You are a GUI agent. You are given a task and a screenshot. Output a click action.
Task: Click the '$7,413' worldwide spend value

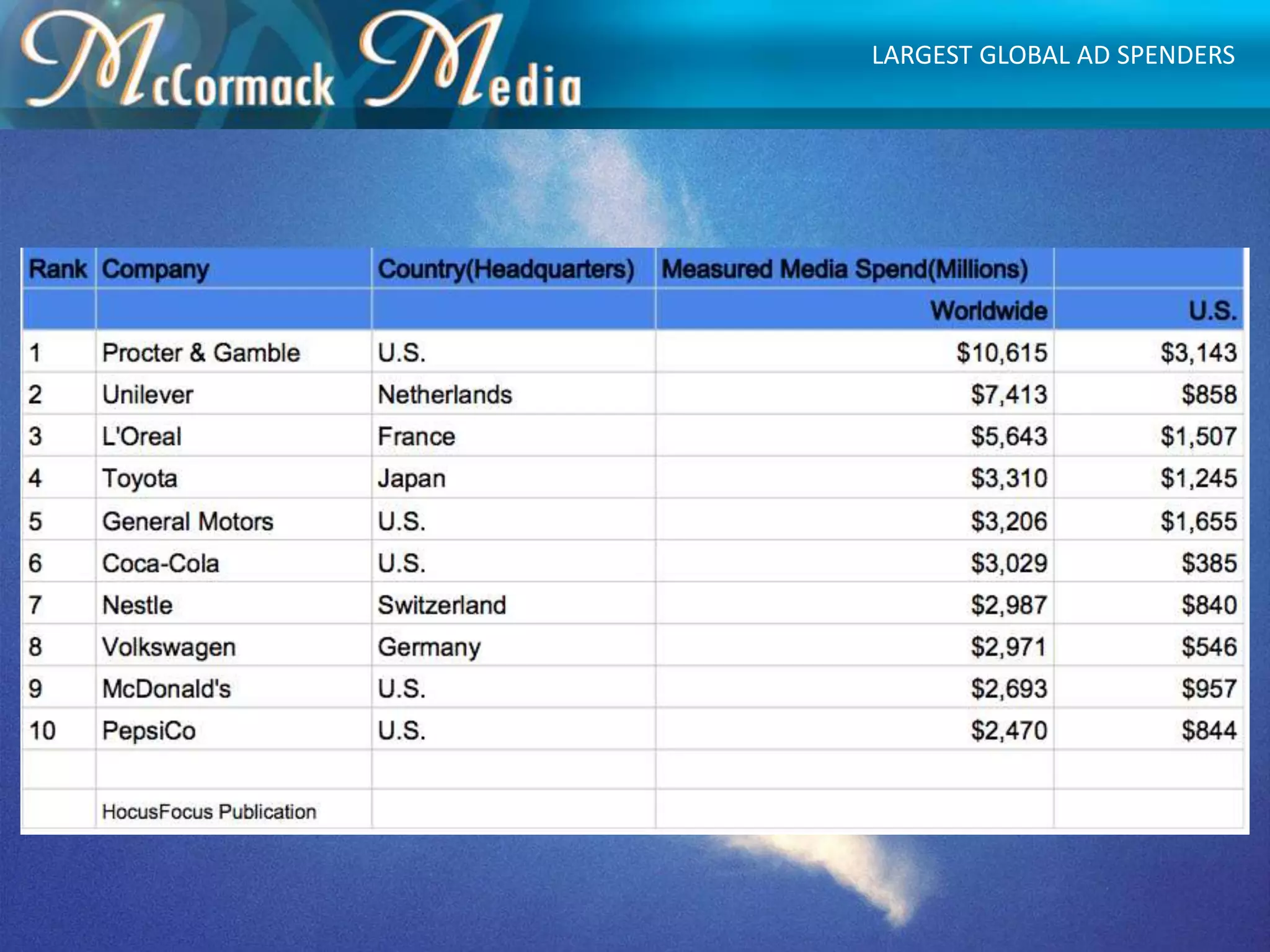coord(1009,395)
